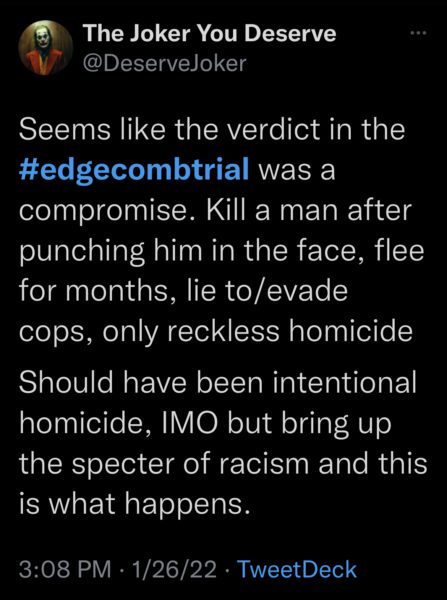The width and height of the screenshot is (447, 600).
Task: Click the TweetDeck source link
Action: 297,569
